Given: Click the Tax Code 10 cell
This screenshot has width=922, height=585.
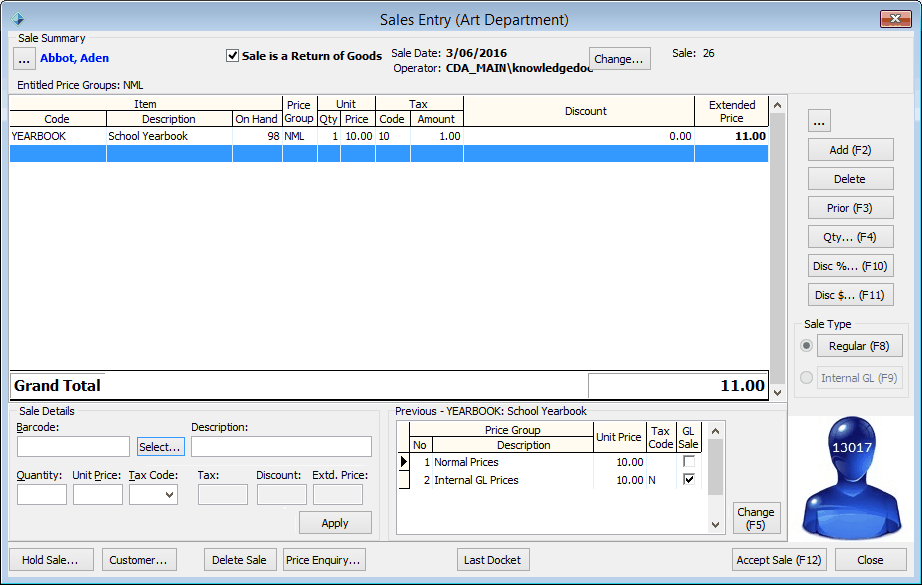Looking at the screenshot, I should point(393,136).
